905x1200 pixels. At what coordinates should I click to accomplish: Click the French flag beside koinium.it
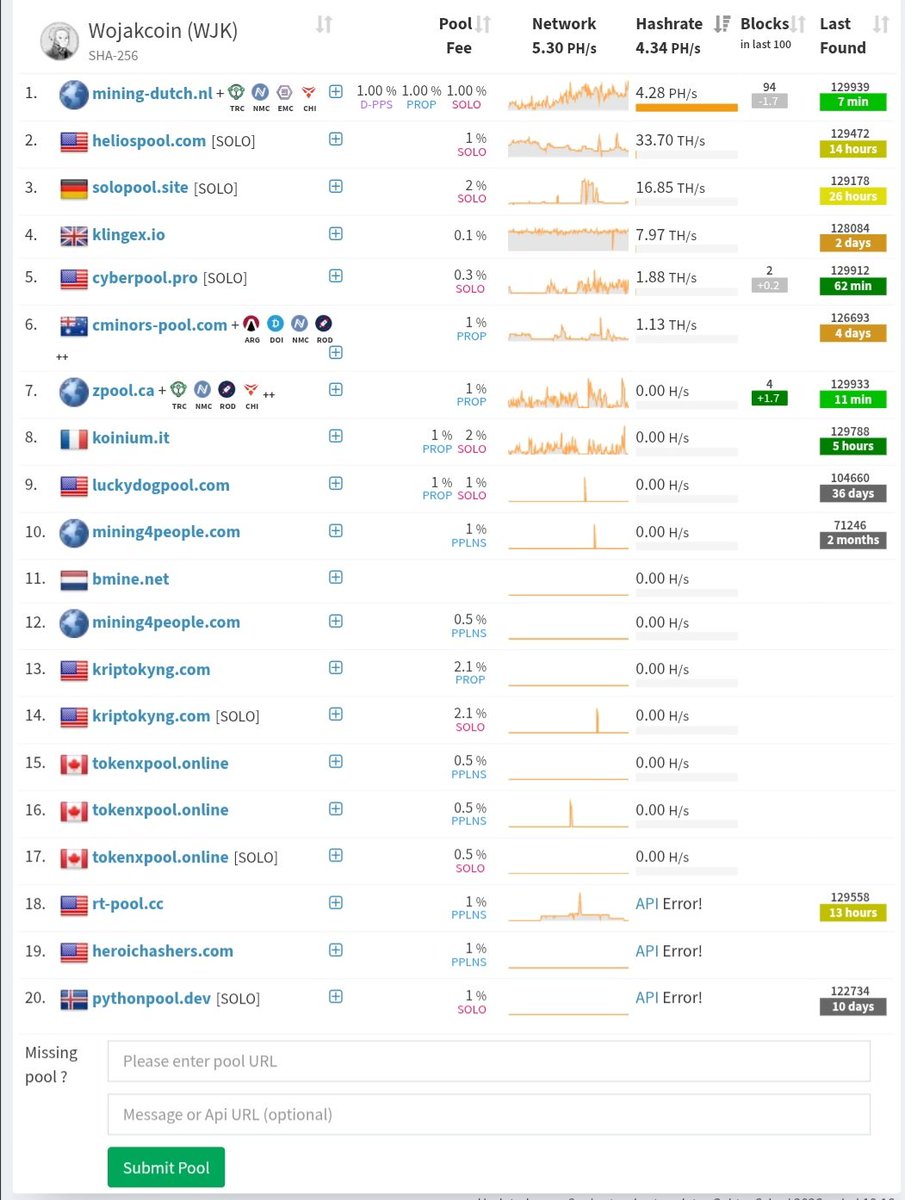pyautogui.click(x=74, y=438)
